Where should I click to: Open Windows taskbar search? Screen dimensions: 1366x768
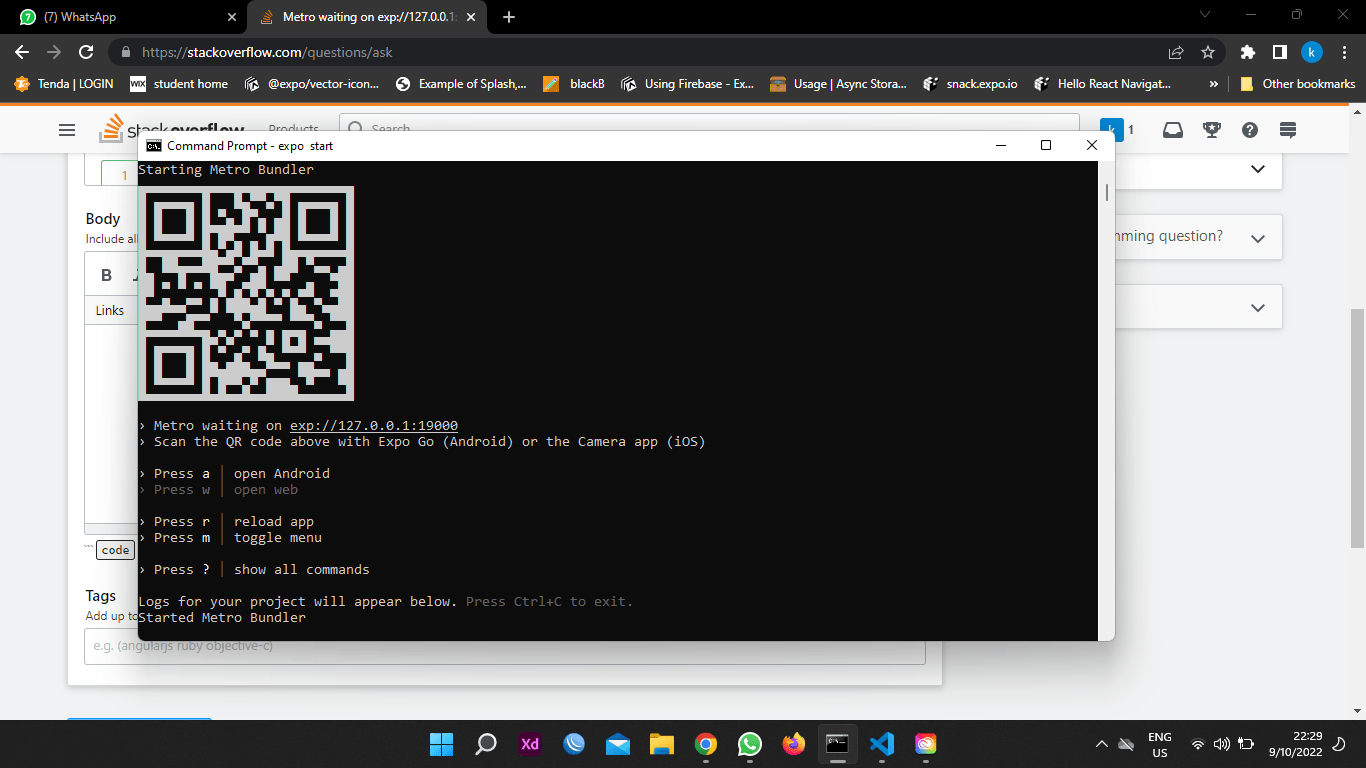click(x=486, y=744)
